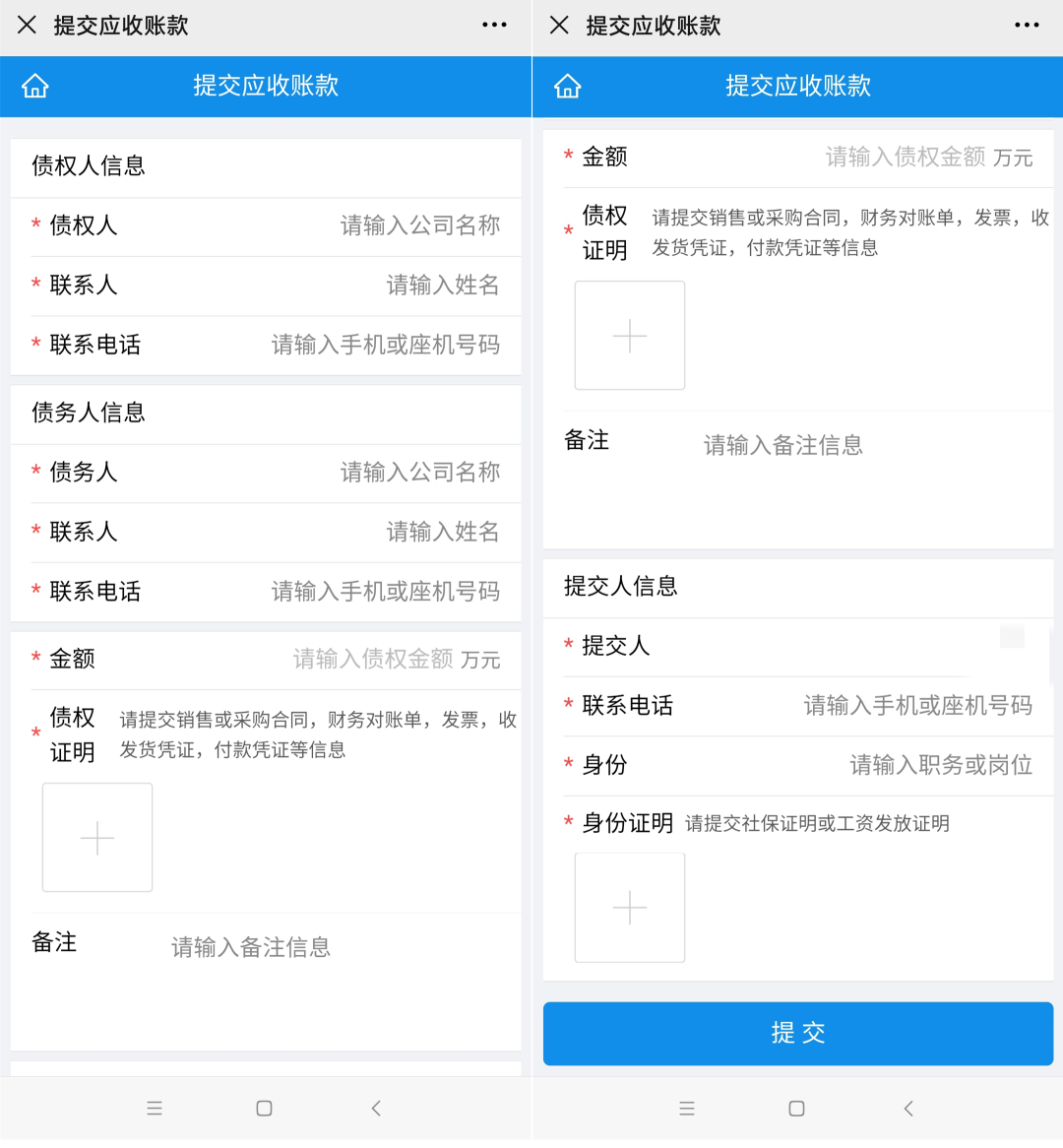Focus the 债权人 company name input
Screen dimensions: 1063x1148
[x=419, y=226]
